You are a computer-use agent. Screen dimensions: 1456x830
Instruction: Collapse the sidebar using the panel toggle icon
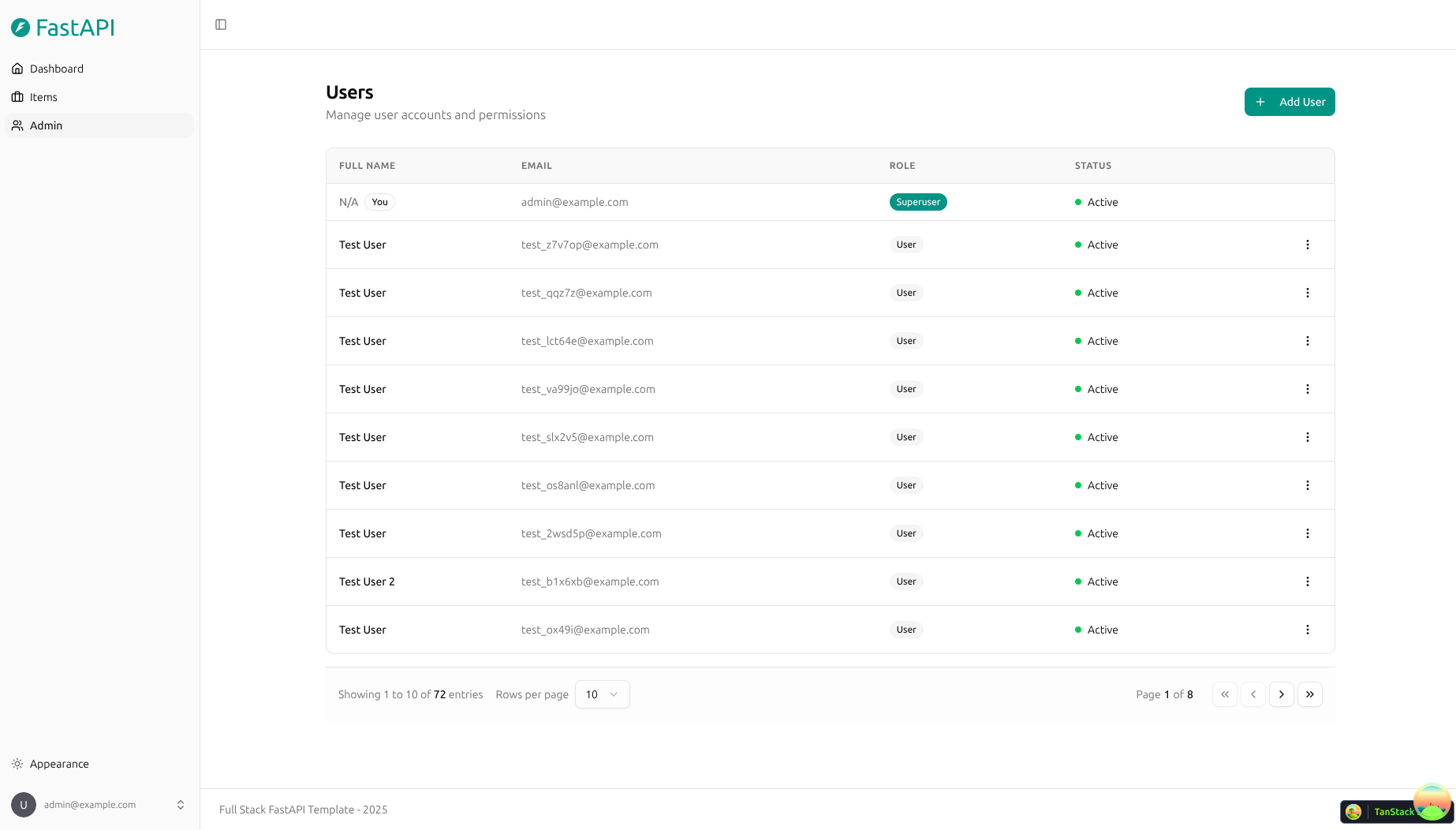pos(220,24)
